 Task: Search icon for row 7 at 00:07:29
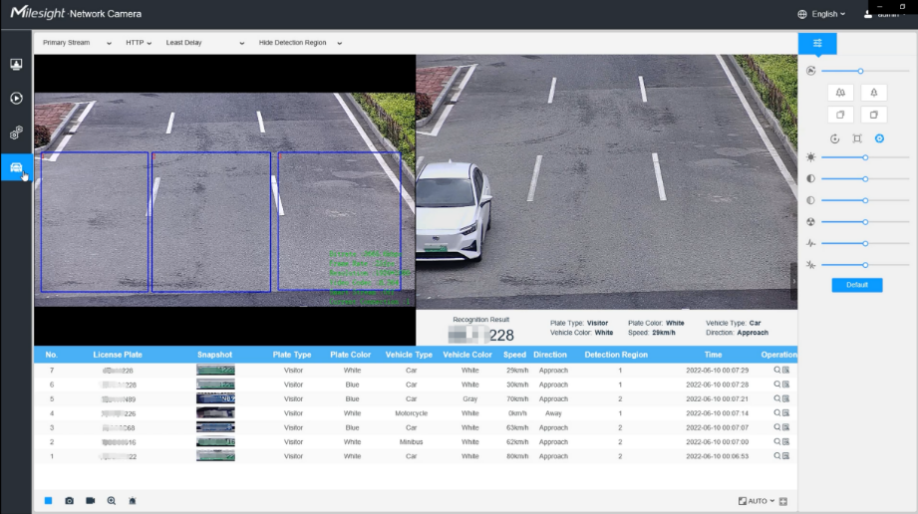[x=777, y=370]
